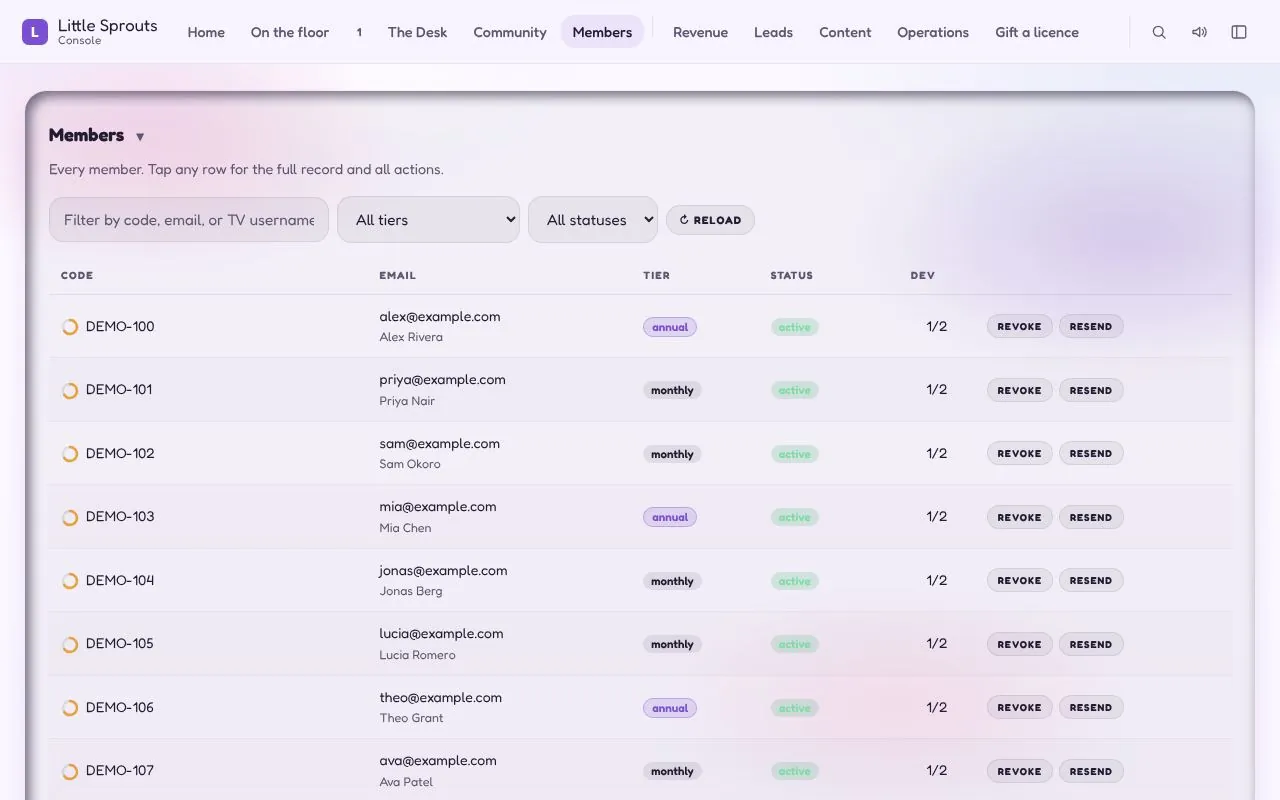The image size is (1280, 800).
Task: Open the All tiers dropdown
Action: click(428, 220)
